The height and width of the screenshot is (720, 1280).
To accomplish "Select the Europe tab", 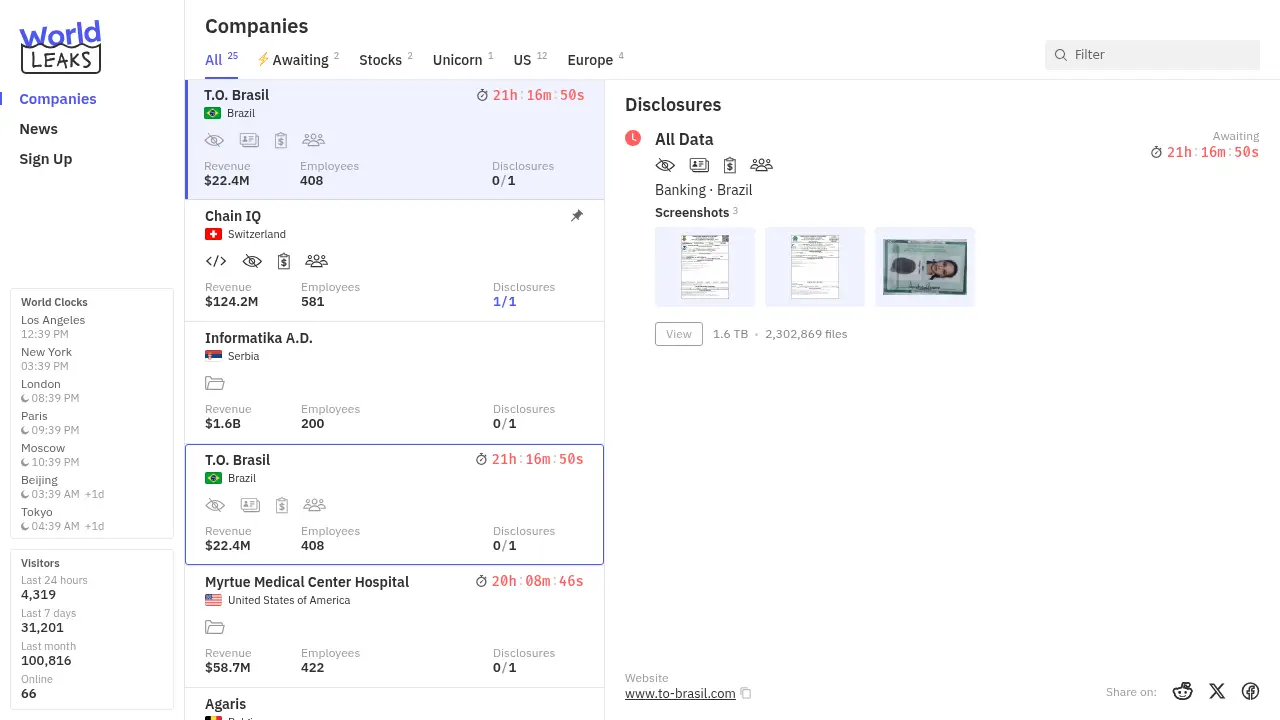I will [x=590, y=60].
